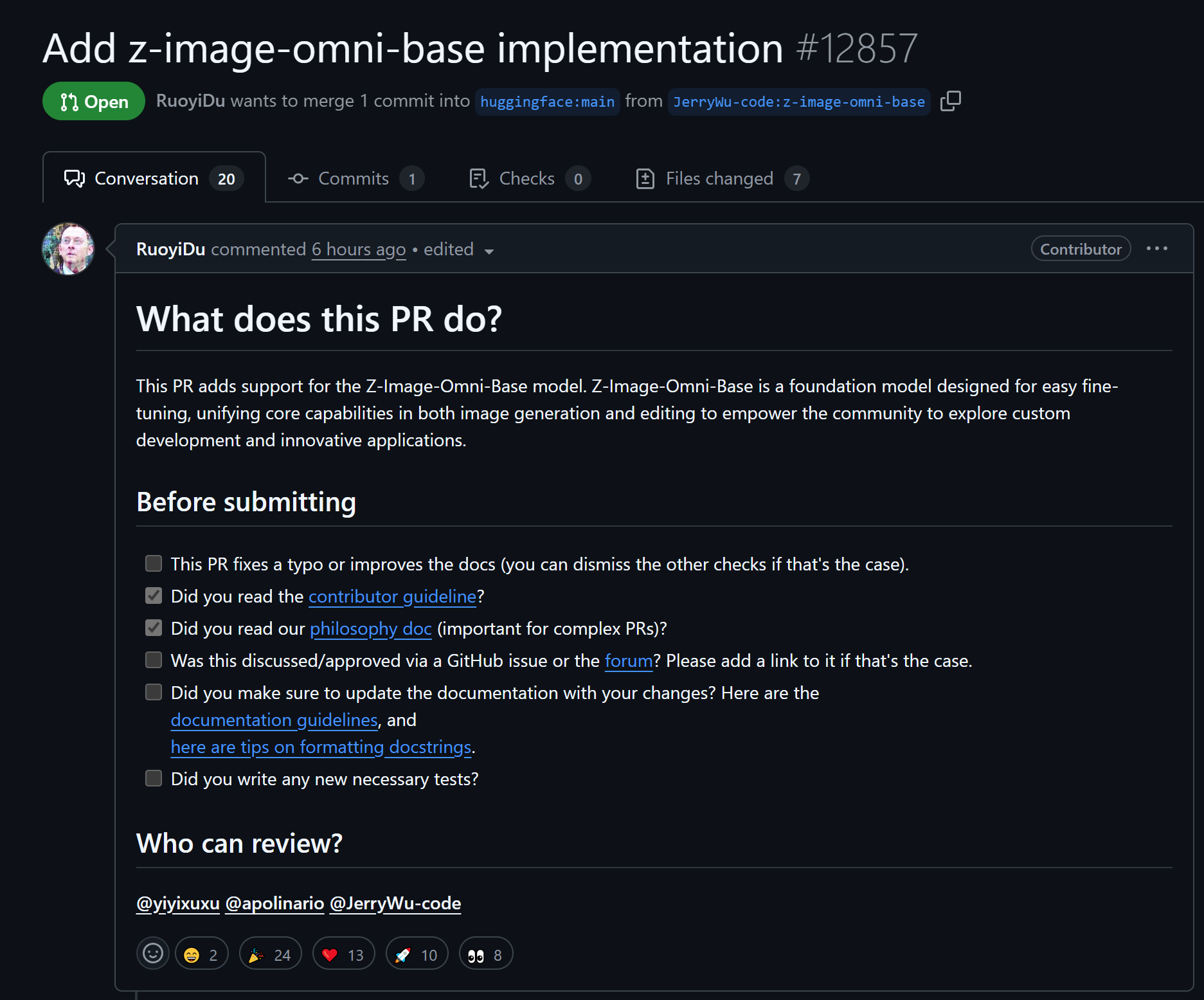Open tips on formatting docstrings link
Viewport: 1204px width, 1000px height.
tap(321, 747)
